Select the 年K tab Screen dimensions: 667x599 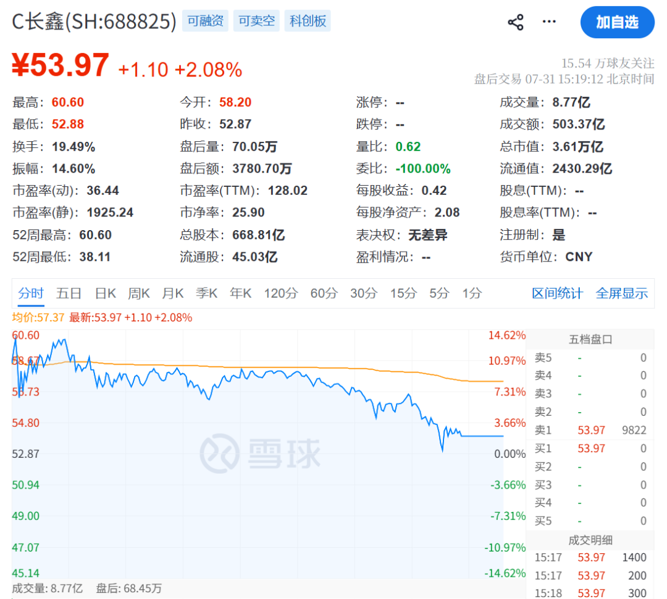point(240,293)
